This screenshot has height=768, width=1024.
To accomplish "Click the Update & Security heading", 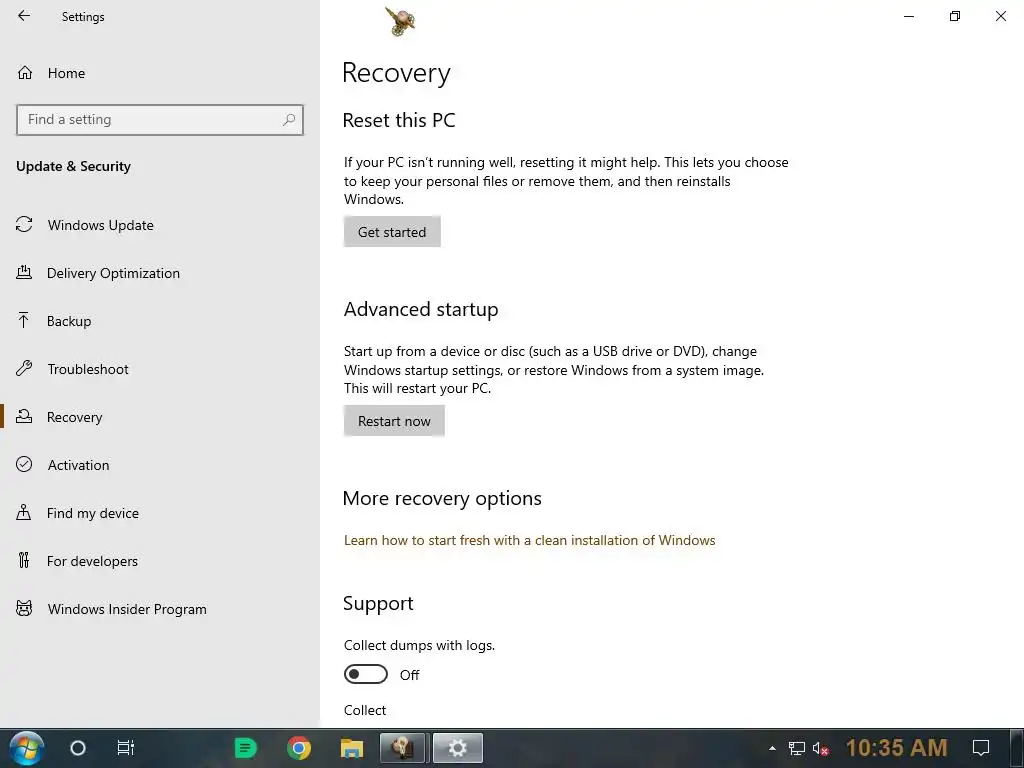I will [73, 167].
